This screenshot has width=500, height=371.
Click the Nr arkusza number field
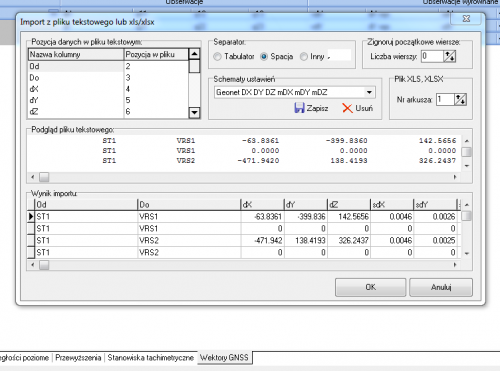tap(445, 99)
